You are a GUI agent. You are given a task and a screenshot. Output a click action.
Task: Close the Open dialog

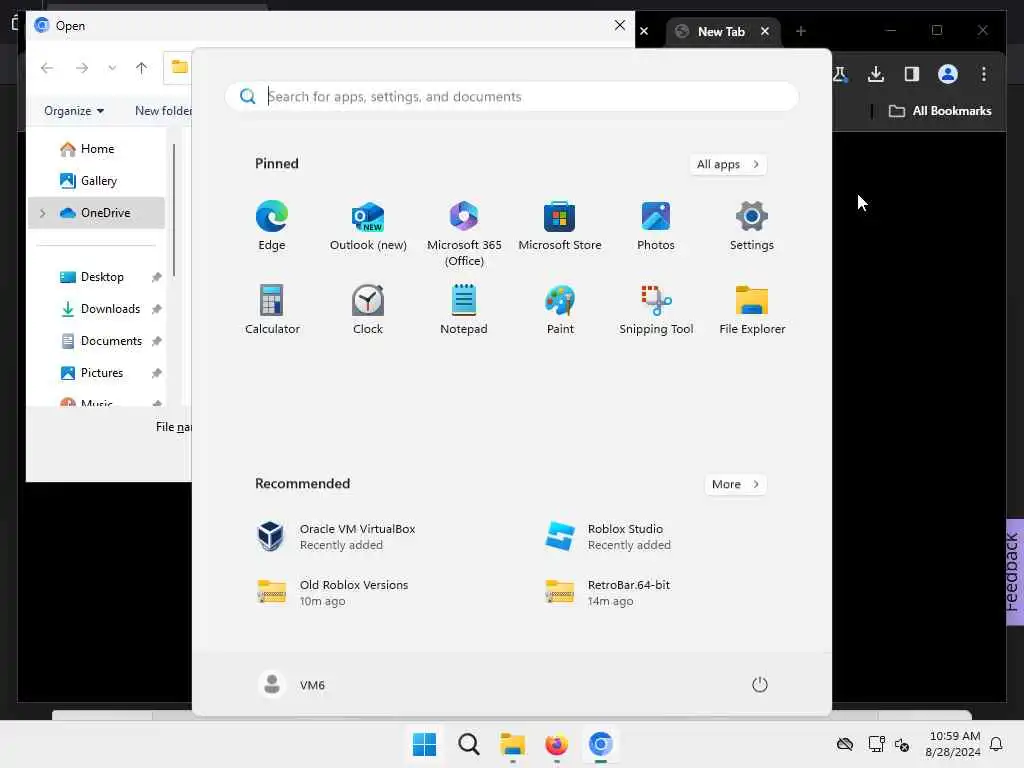coord(620,25)
